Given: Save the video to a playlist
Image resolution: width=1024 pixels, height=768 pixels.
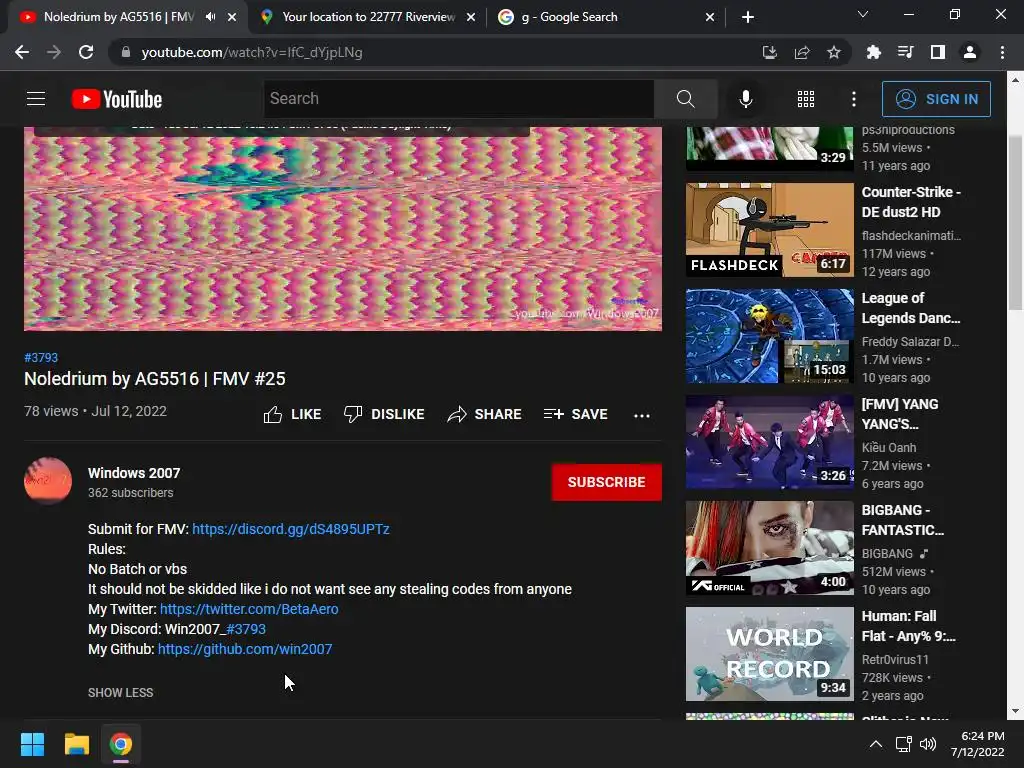Looking at the screenshot, I should [x=576, y=414].
